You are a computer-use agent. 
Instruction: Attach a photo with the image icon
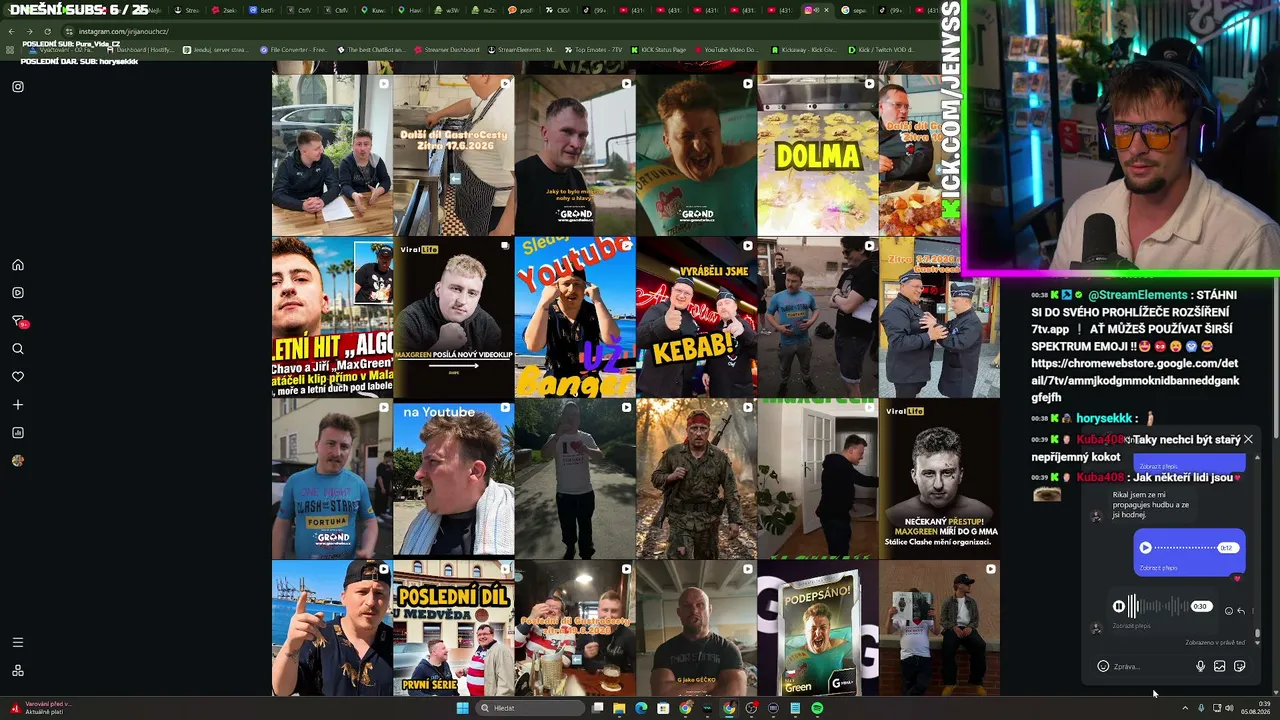click(1219, 666)
